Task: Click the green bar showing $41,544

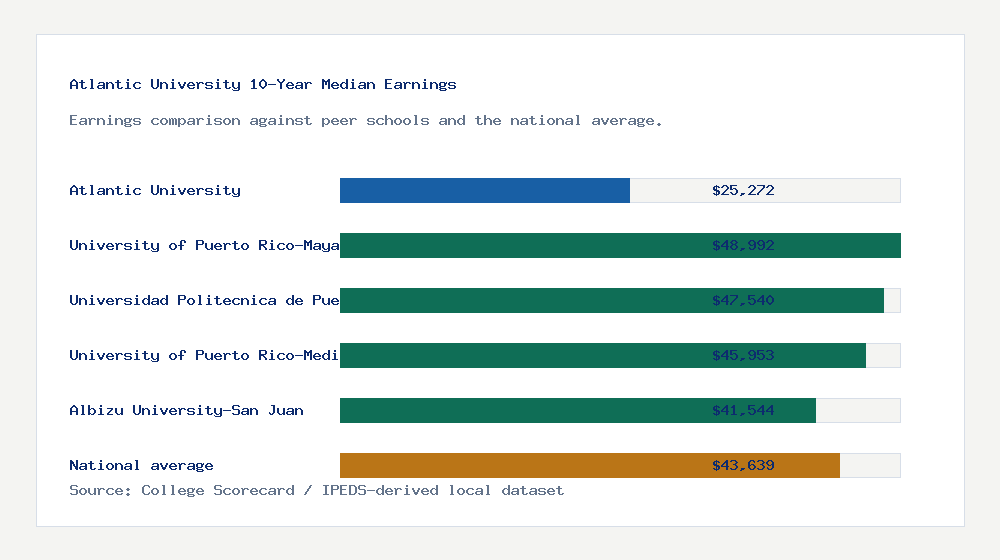Action: click(578, 410)
